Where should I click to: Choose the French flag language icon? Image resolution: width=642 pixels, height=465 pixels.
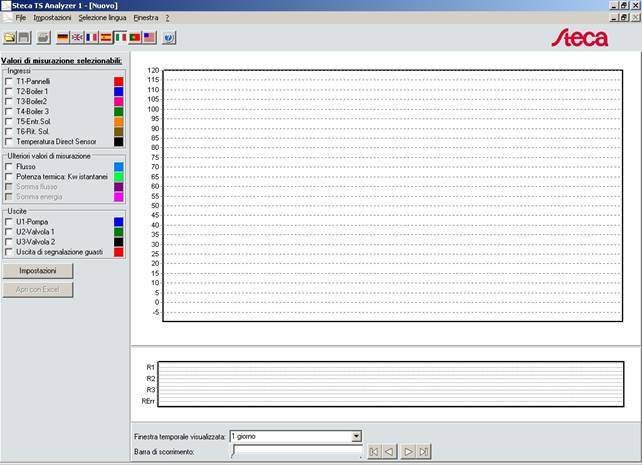coord(92,38)
